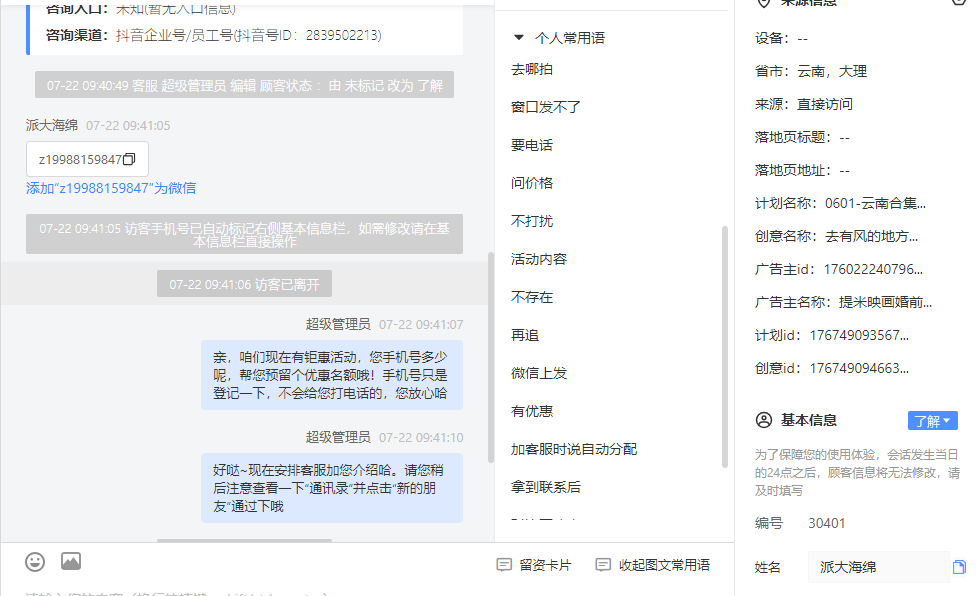Screen dimensions: 980x596
Task: Select the quick phrase 不存在
Action: point(532,297)
